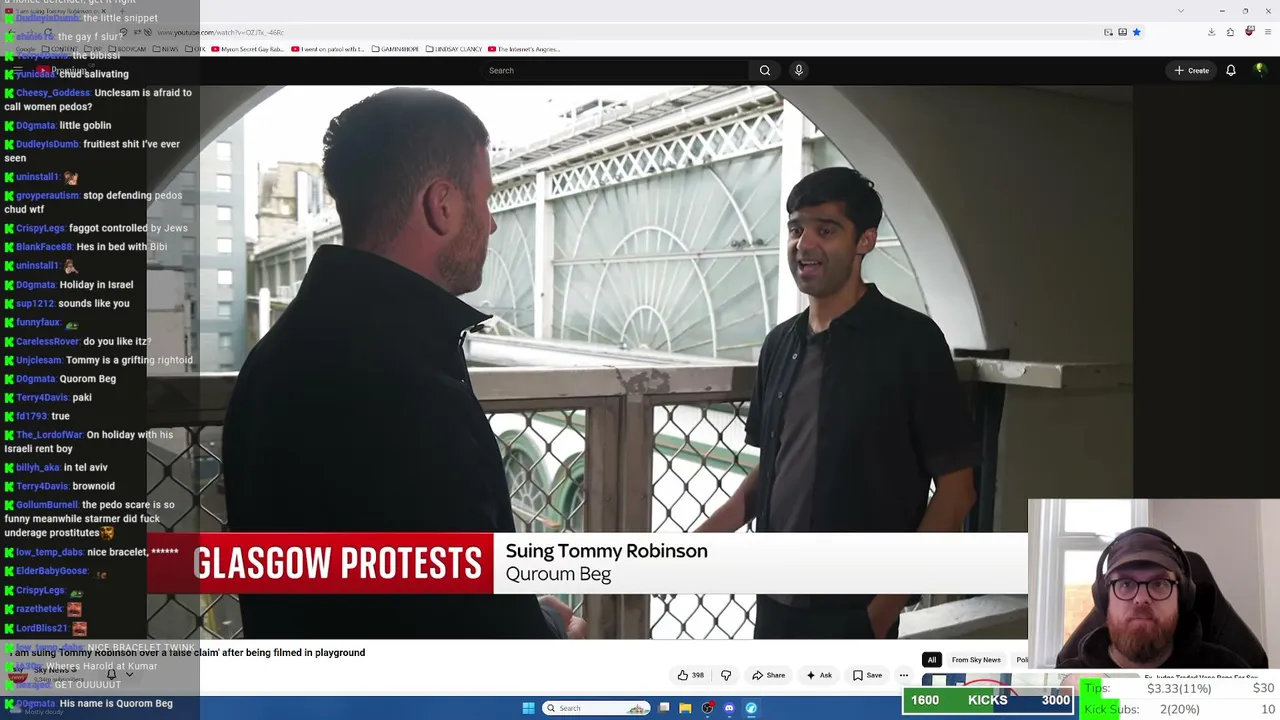Open more actions ellipsis below the video
The image size is (1280, 720).
[x=904, y=675]
